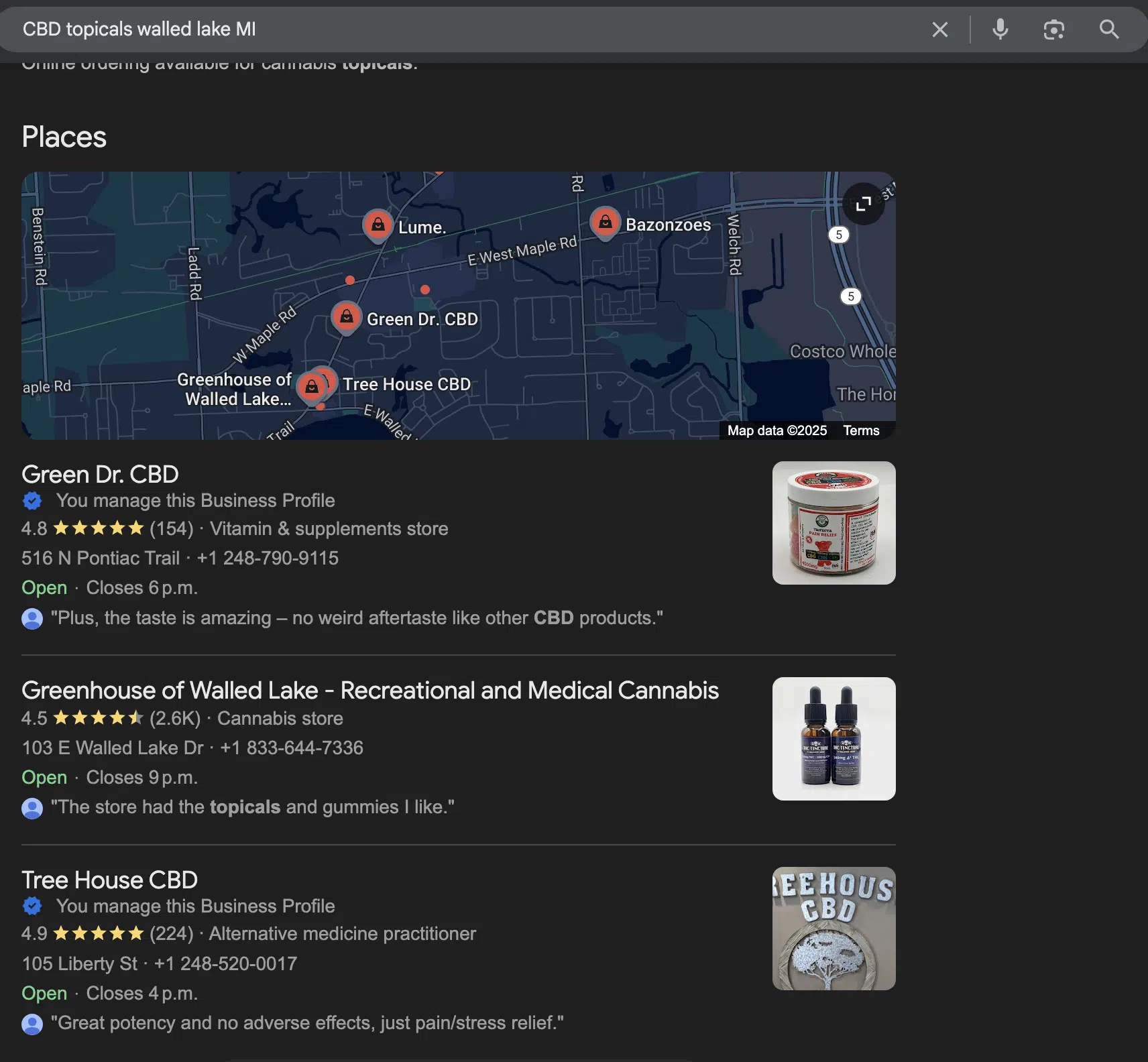Click verified badge under Green Dr. CBD
Image resolution: width=1148 pixels, height=1062 pixels.
(32, 501)
